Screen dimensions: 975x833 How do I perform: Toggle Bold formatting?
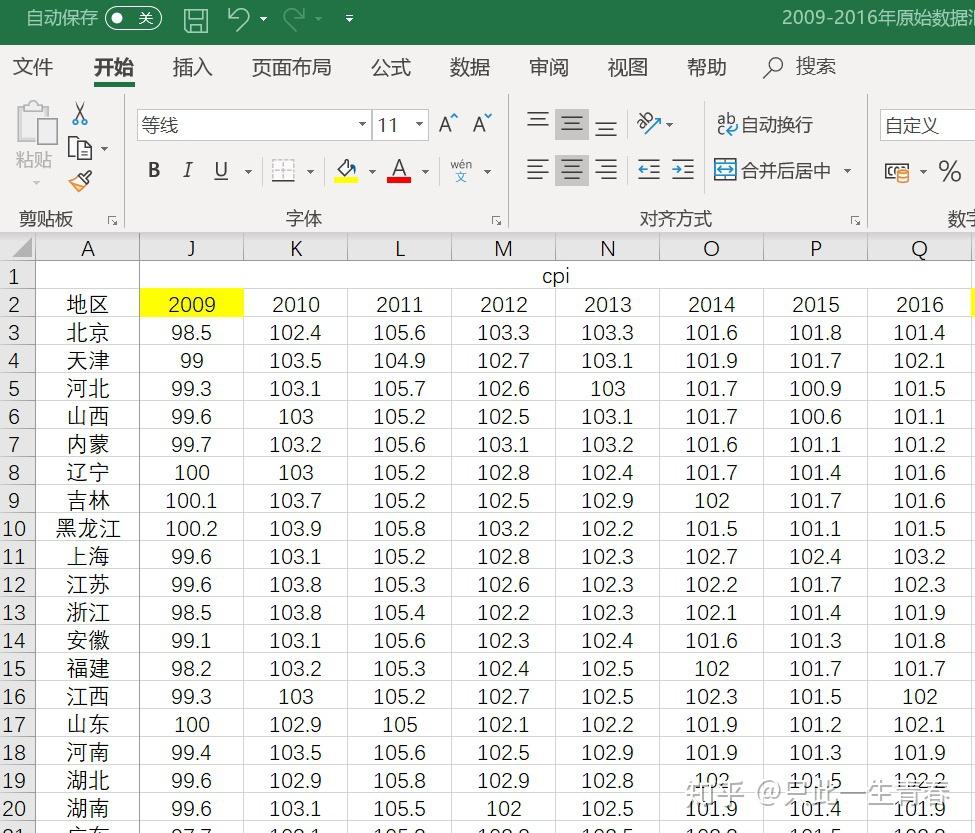click(153, 170)
